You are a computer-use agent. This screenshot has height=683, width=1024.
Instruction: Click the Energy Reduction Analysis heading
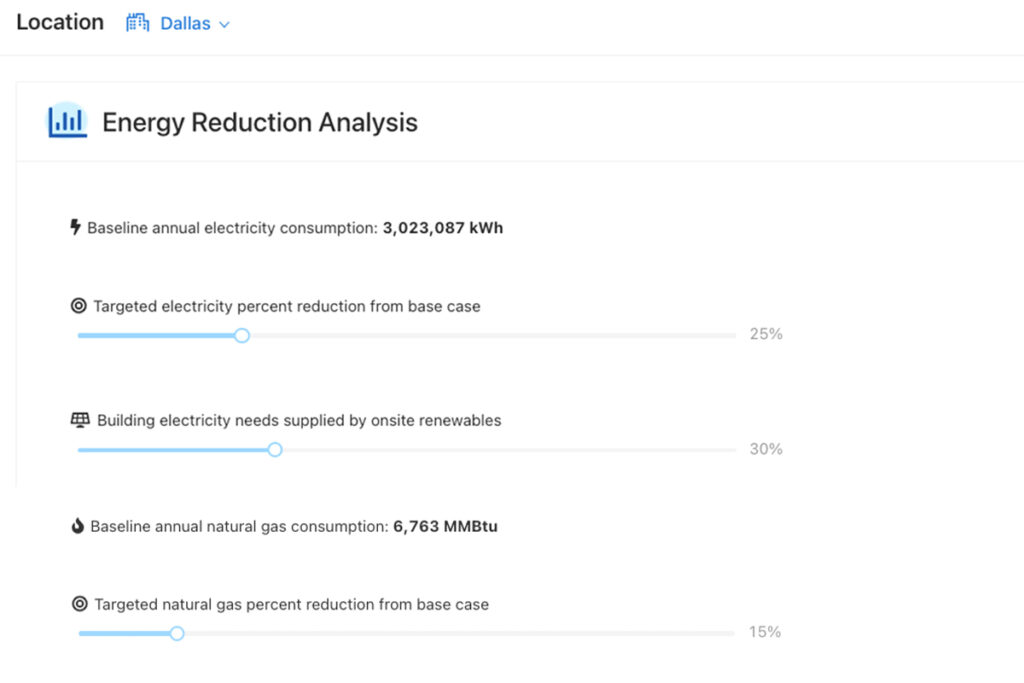coord(260,122)
